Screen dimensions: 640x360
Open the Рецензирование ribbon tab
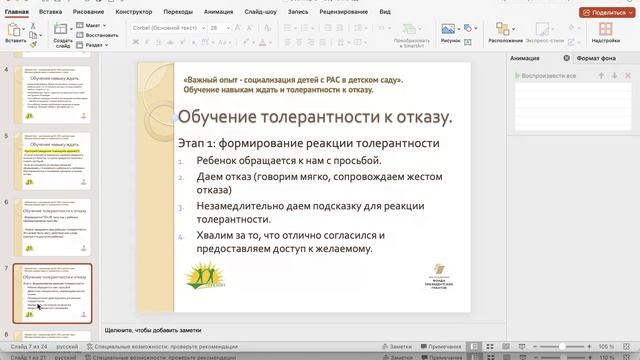(x=343, y=12)
